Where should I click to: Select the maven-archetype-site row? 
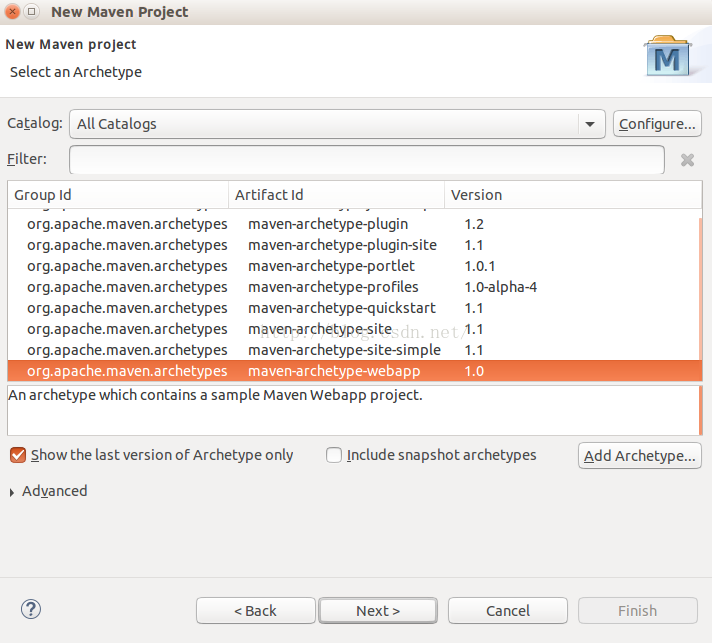pos(353,329)
